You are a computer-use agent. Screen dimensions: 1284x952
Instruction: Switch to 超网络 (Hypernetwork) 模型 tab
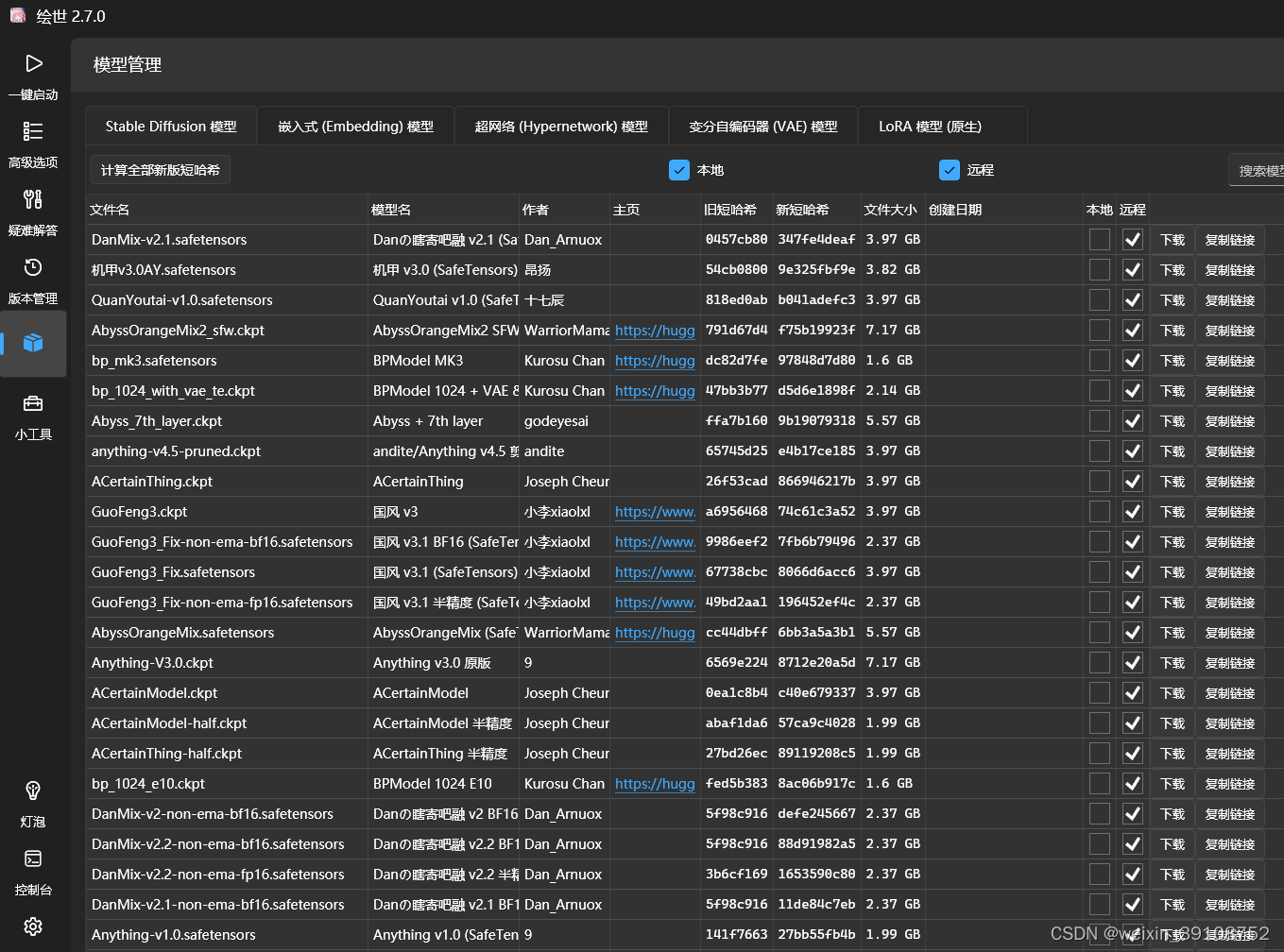(561, 127)
